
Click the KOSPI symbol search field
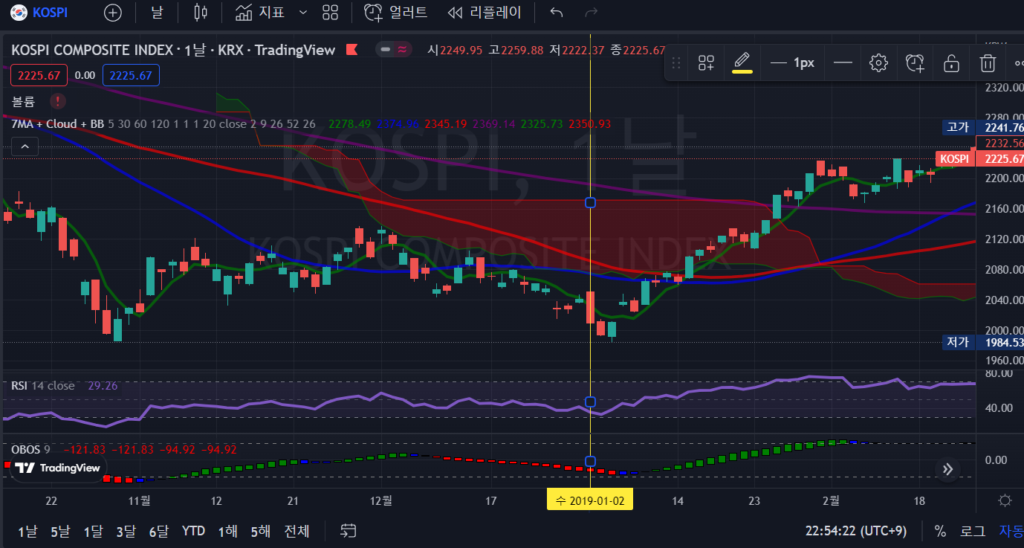coord(45,13)
